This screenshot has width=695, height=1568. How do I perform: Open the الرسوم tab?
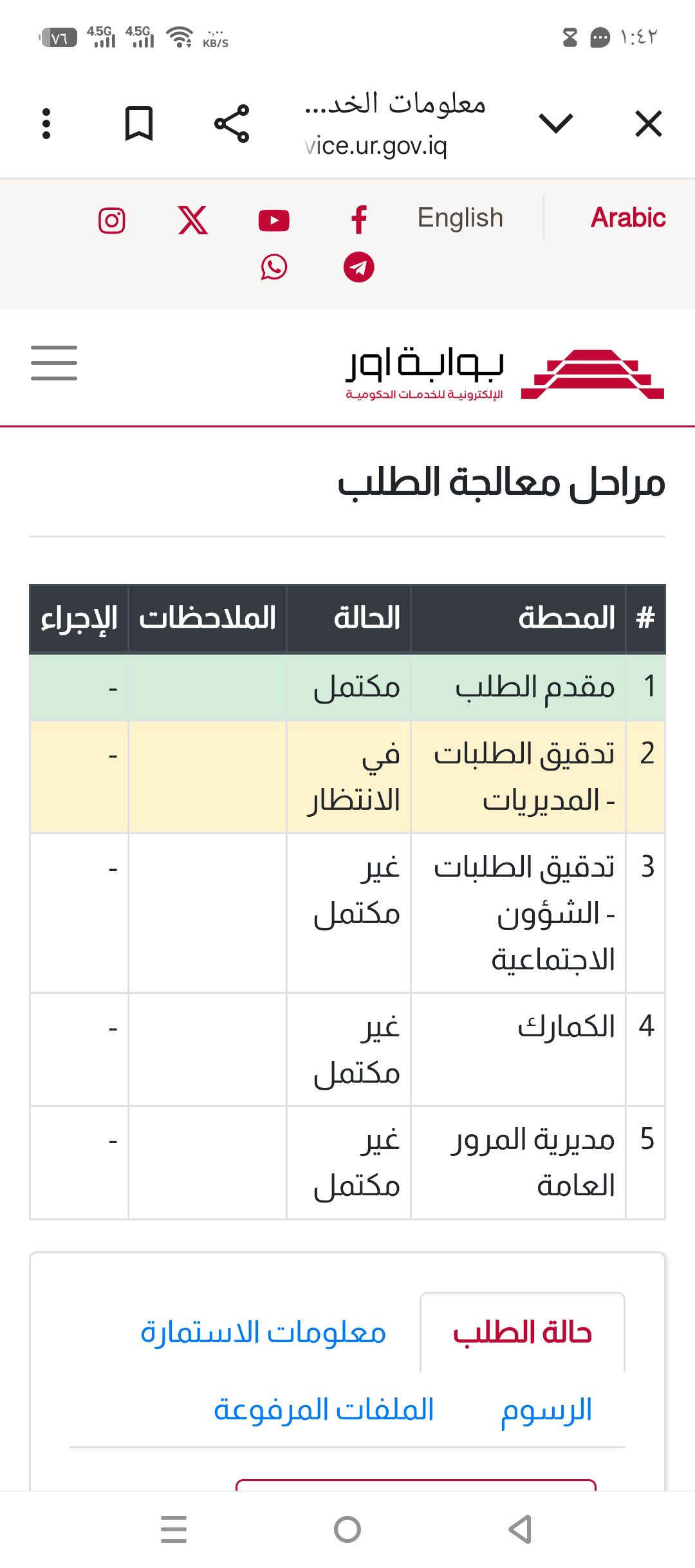point(546,1410)
